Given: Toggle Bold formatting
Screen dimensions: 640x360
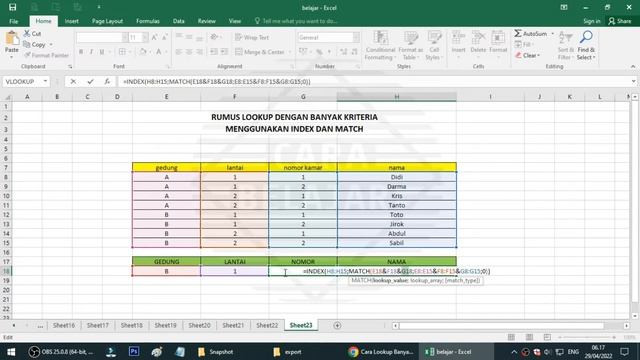Looking at the screenshot, I should (x=81, y=52).
